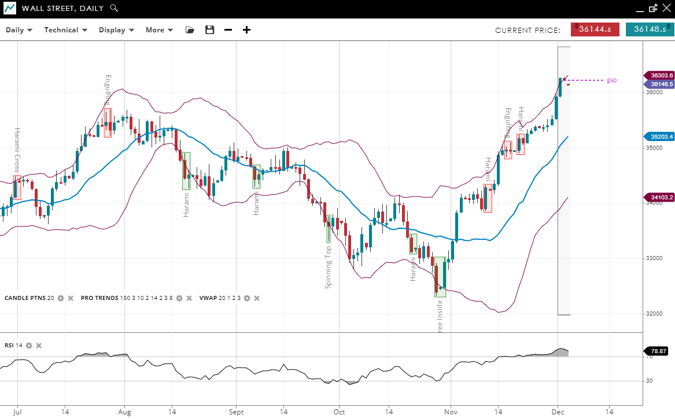Image resolution: width=675 pixels, height=419 pixels.
Task: Open RSI indicator settings gear
Action: [x=29, y=345]
